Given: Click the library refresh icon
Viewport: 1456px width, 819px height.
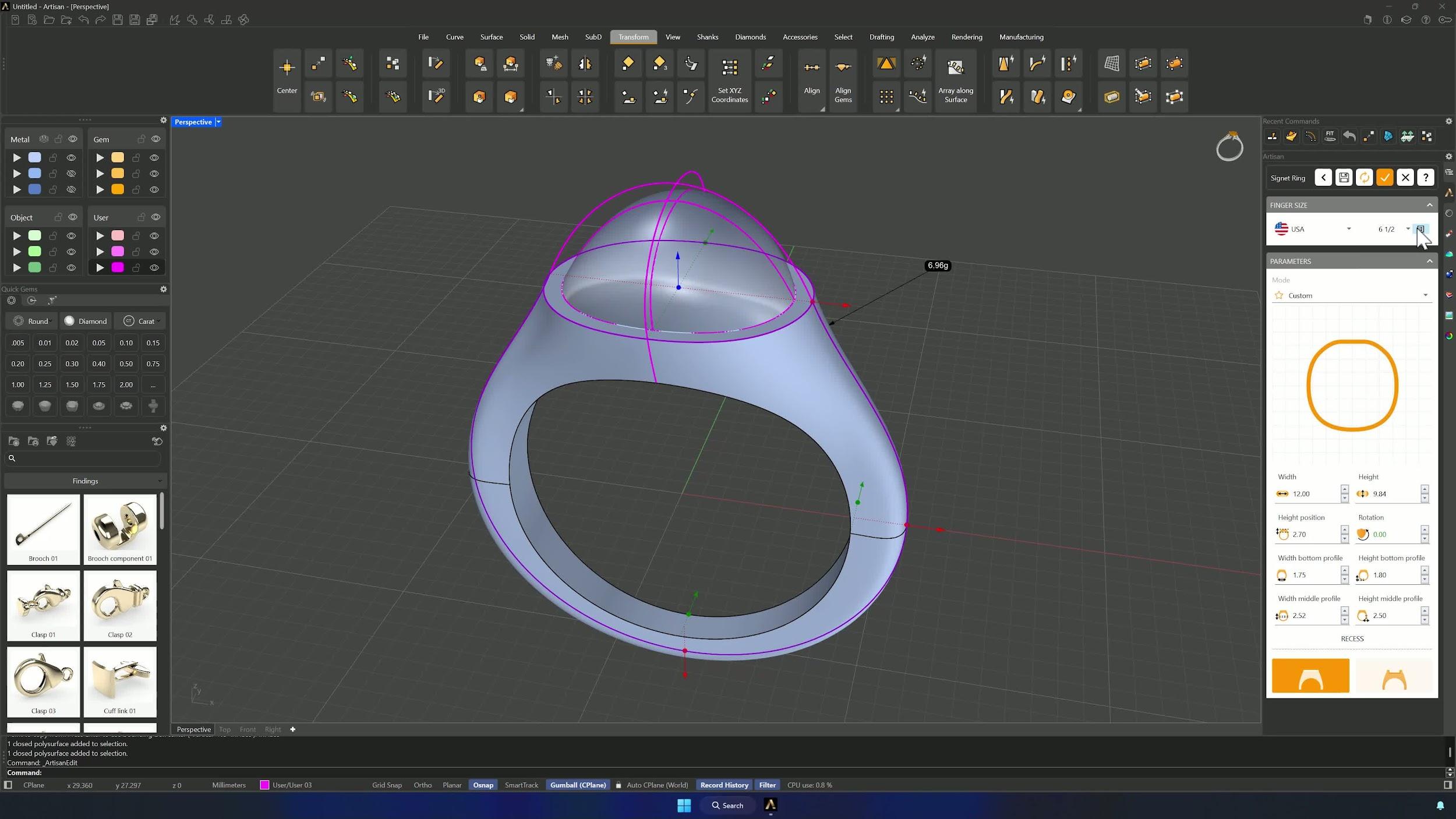Looking at the screenshot, I should coord(157,442).
